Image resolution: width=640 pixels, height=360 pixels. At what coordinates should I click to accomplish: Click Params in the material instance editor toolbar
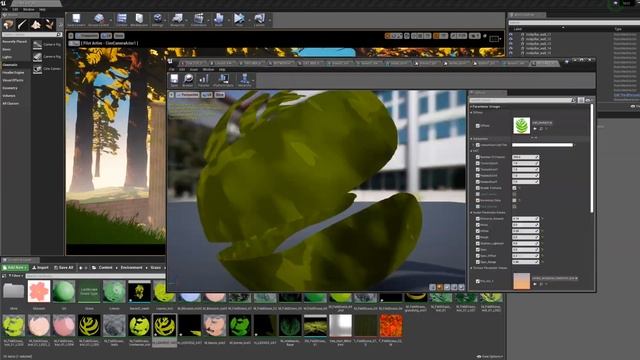(x=203, y=80)
